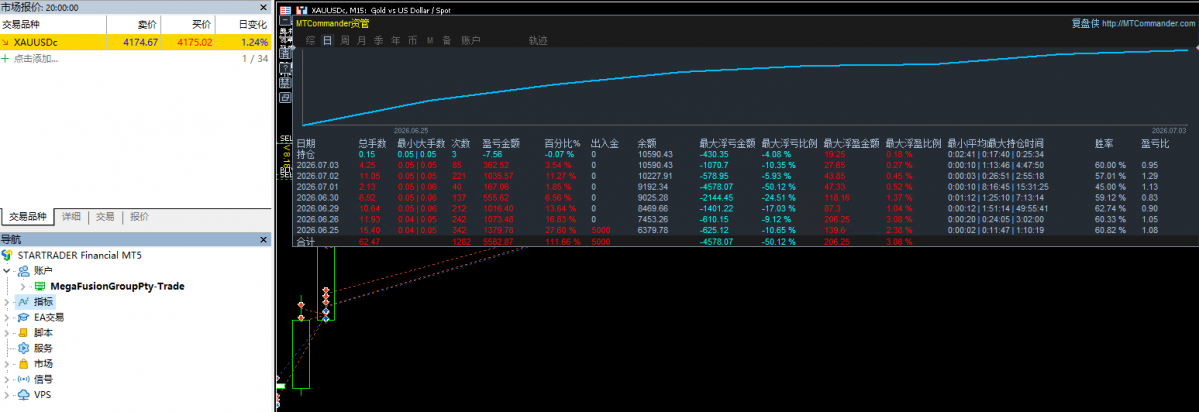Image resolution: width=1199 pixels, height=412 pixels.
Task: Click the 总手数 column header
Action: [x=372, y=143]
